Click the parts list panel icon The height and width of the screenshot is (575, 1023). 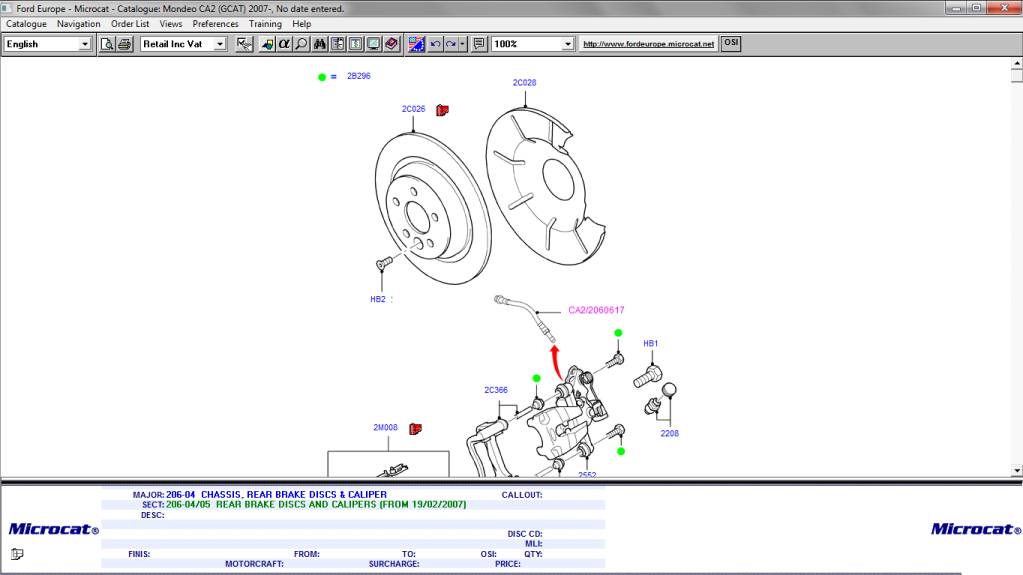[337, 44]
